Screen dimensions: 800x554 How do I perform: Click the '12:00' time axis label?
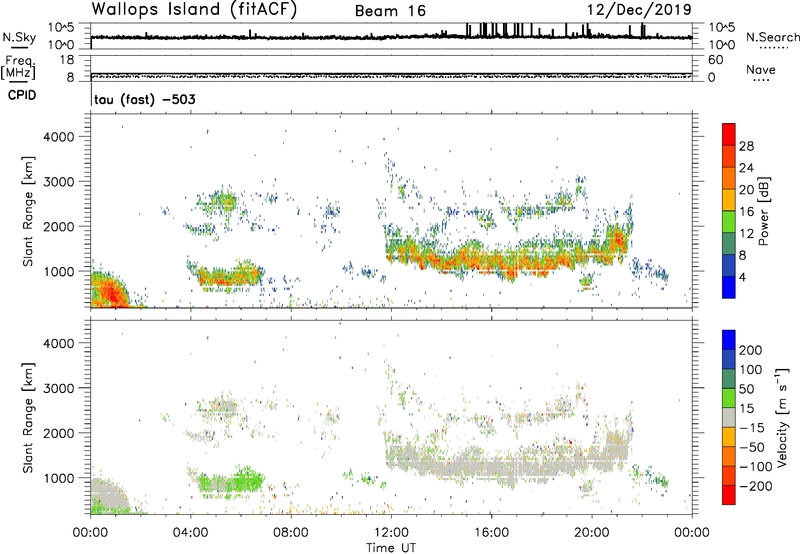391,533
